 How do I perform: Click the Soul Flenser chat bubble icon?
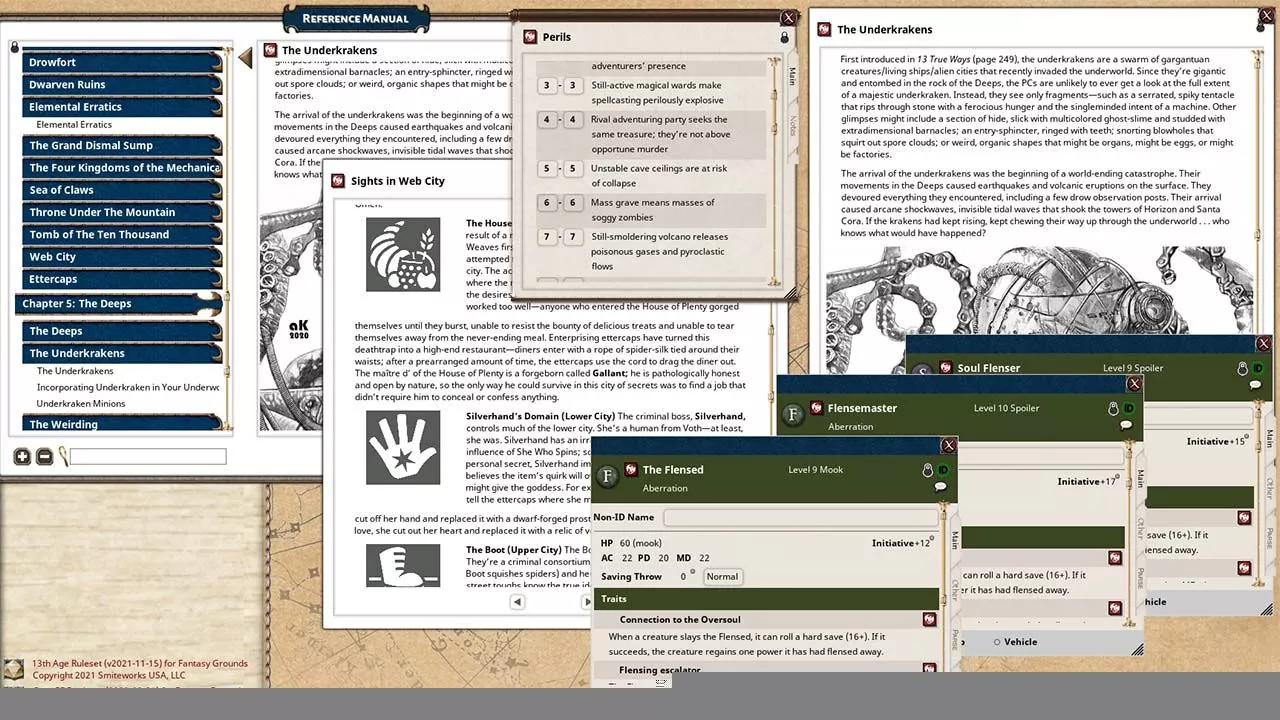[1256, 386]
